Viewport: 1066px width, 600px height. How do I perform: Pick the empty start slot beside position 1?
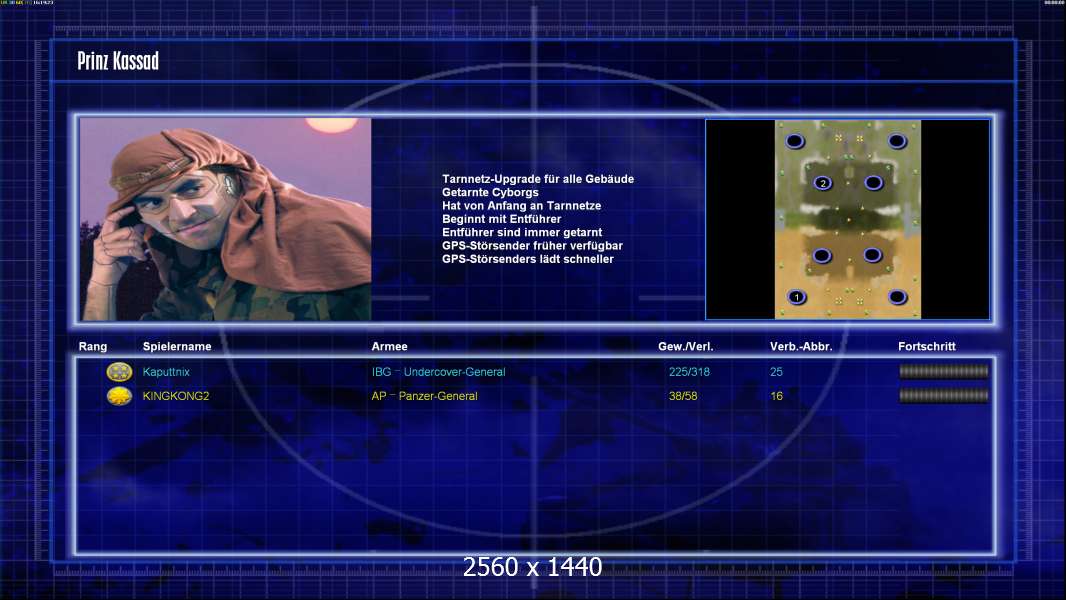pos(897,297)
